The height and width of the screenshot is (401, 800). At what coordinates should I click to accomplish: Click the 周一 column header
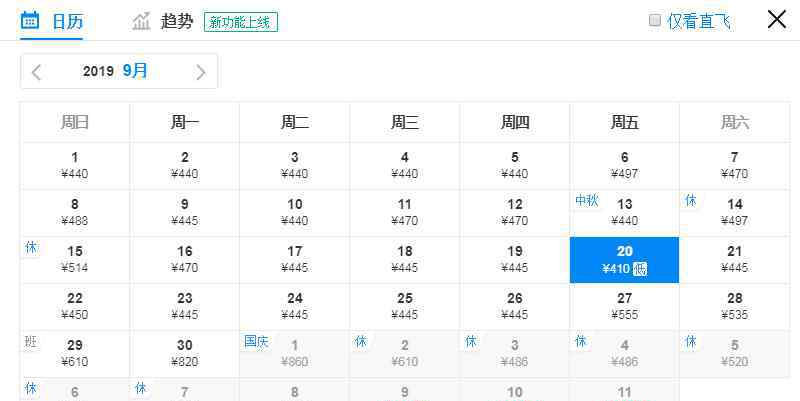point(185,122)
